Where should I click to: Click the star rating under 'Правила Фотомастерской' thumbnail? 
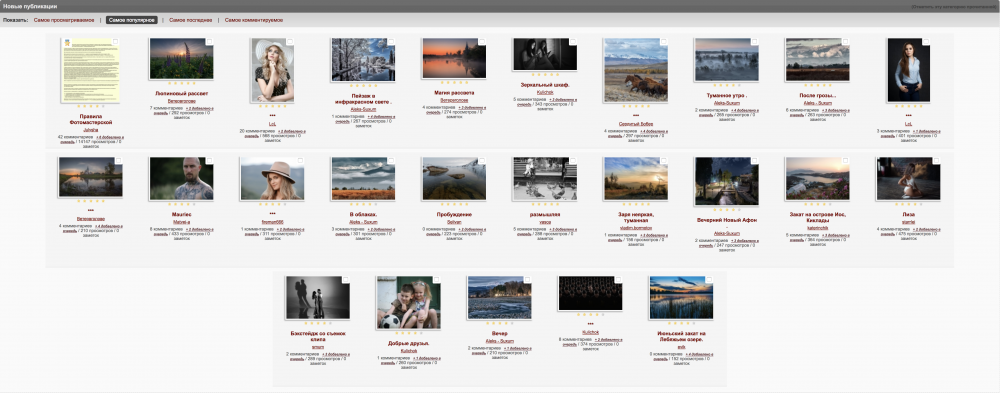coord(90,106)
